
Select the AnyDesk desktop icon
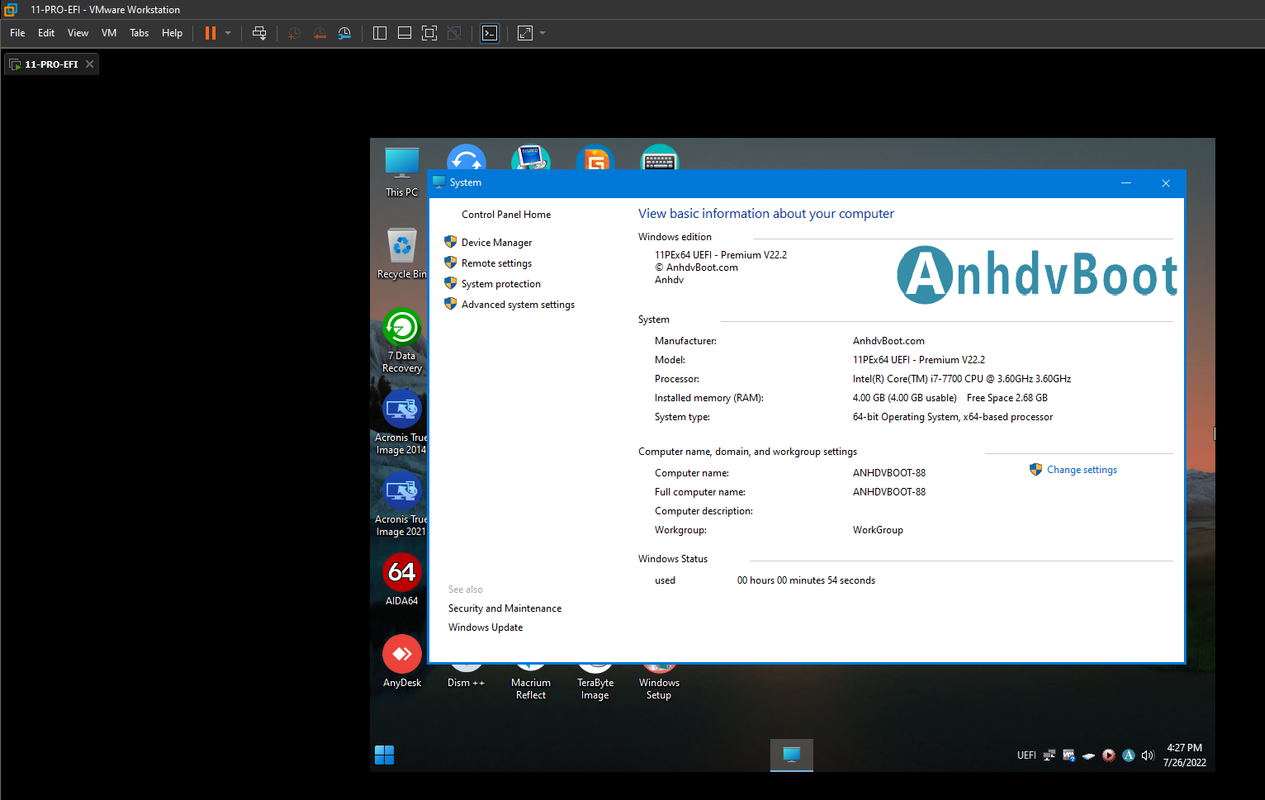tap(402, 663)
